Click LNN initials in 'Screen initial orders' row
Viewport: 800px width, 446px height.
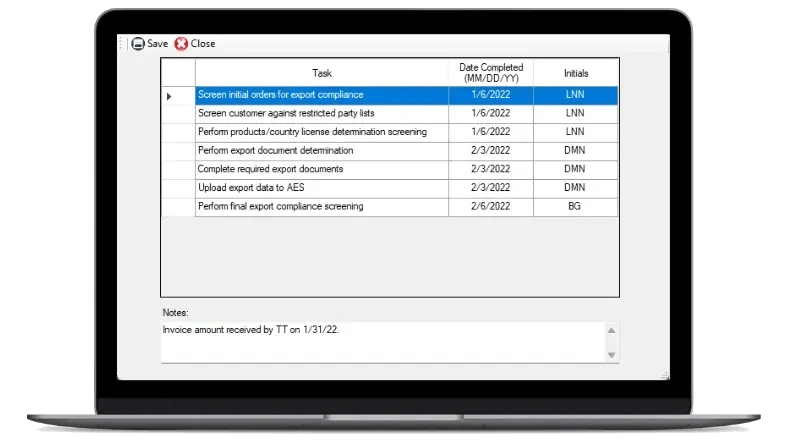tap(576, 95)
